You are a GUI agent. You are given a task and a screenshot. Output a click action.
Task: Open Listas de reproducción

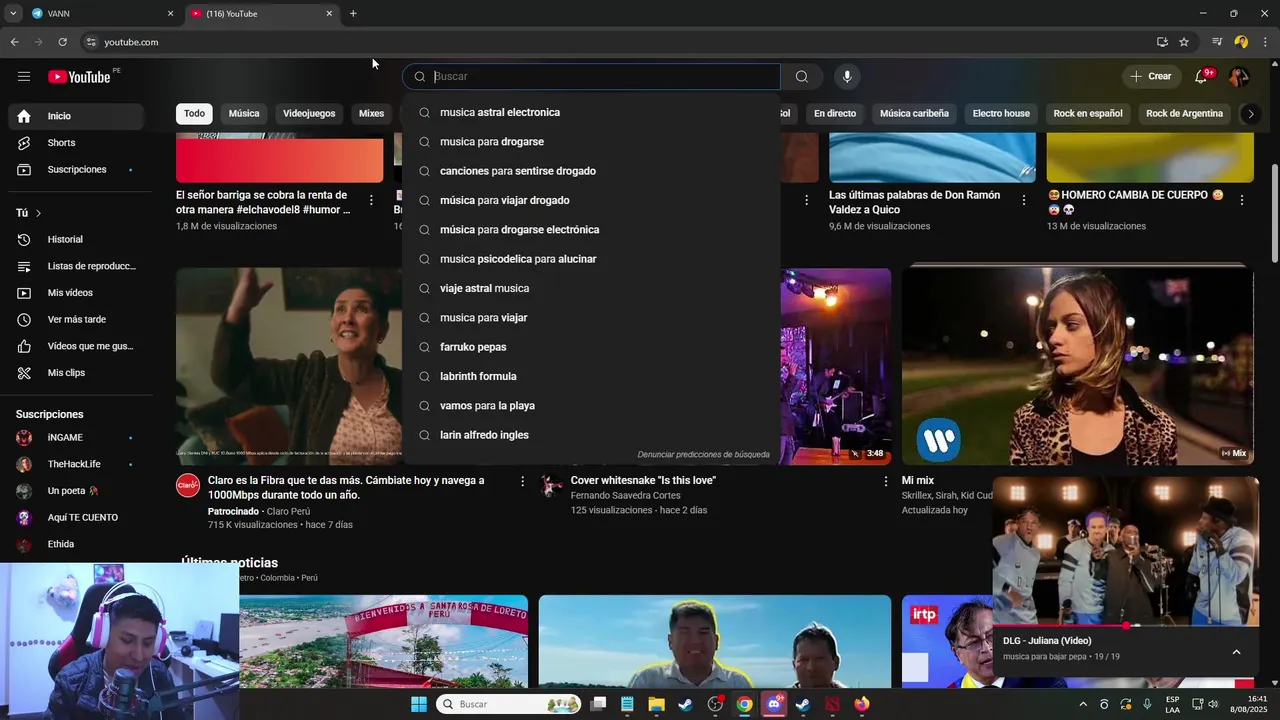78,266
